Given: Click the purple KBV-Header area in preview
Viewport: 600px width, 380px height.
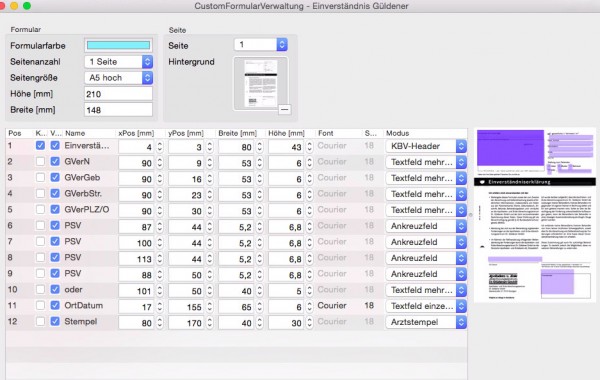Looking at the screenshot, I should 510,148.
